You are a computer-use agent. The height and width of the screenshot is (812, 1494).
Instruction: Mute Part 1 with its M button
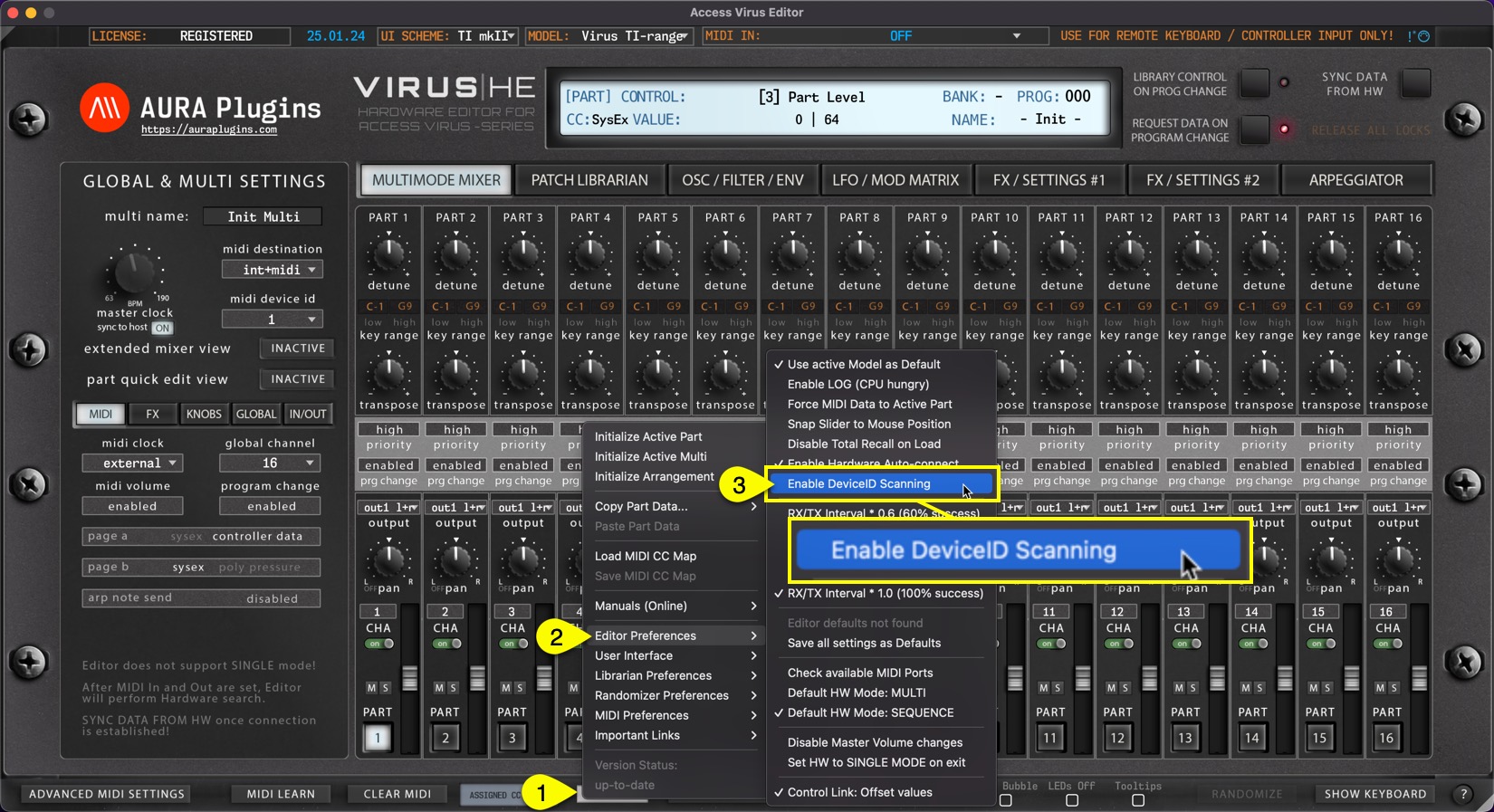371,688
